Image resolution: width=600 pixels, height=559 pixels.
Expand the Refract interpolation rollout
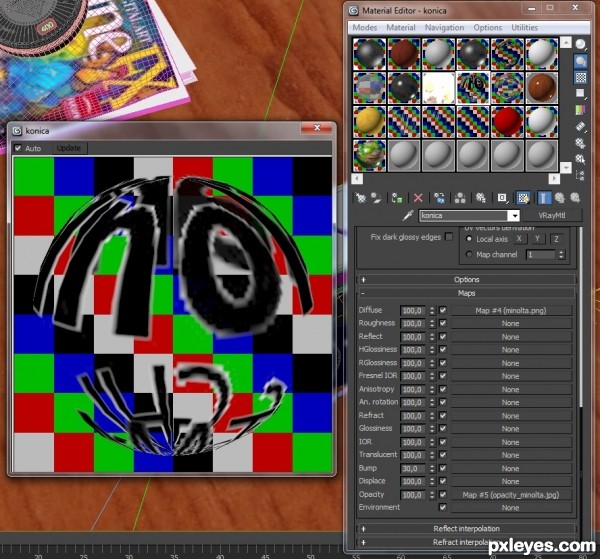click(x=466, y=542)
